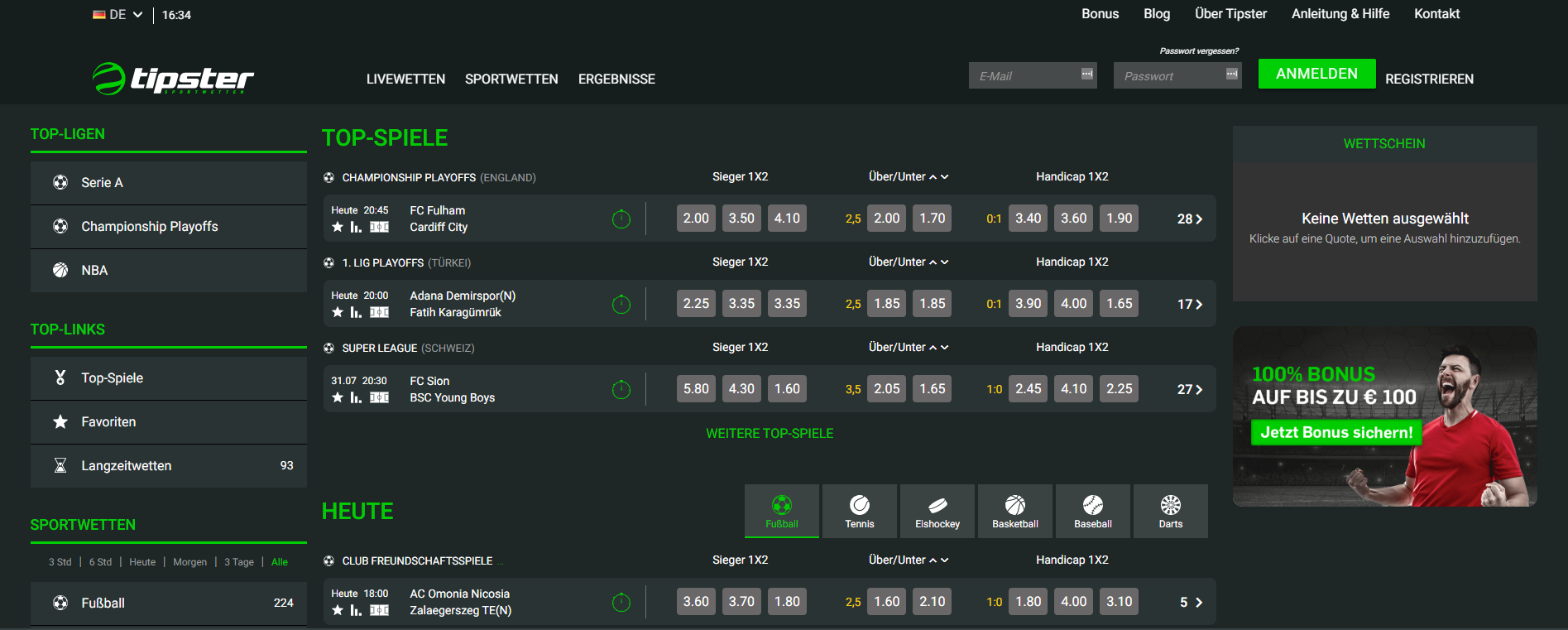1568x630 pixels.
Task: Open statistics bars icon for Adana Demirspor match
Action: click(356, 312)
